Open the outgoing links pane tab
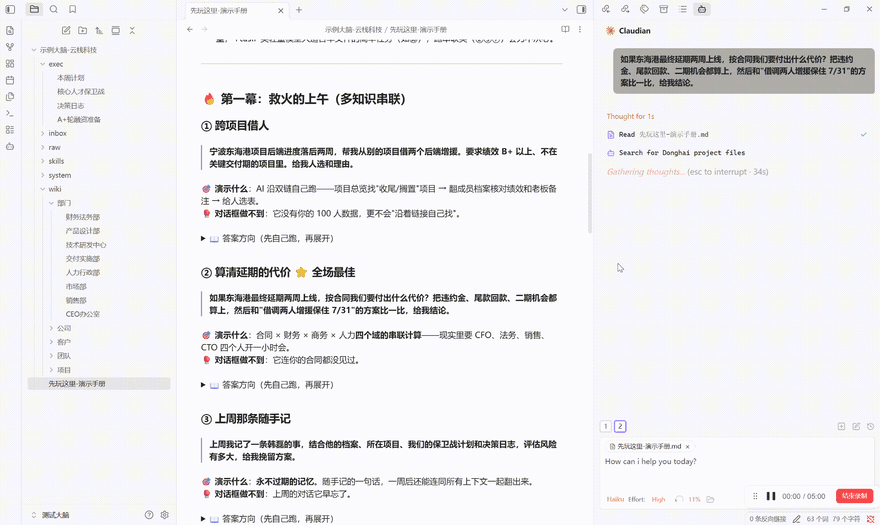 tap(625, 10)
